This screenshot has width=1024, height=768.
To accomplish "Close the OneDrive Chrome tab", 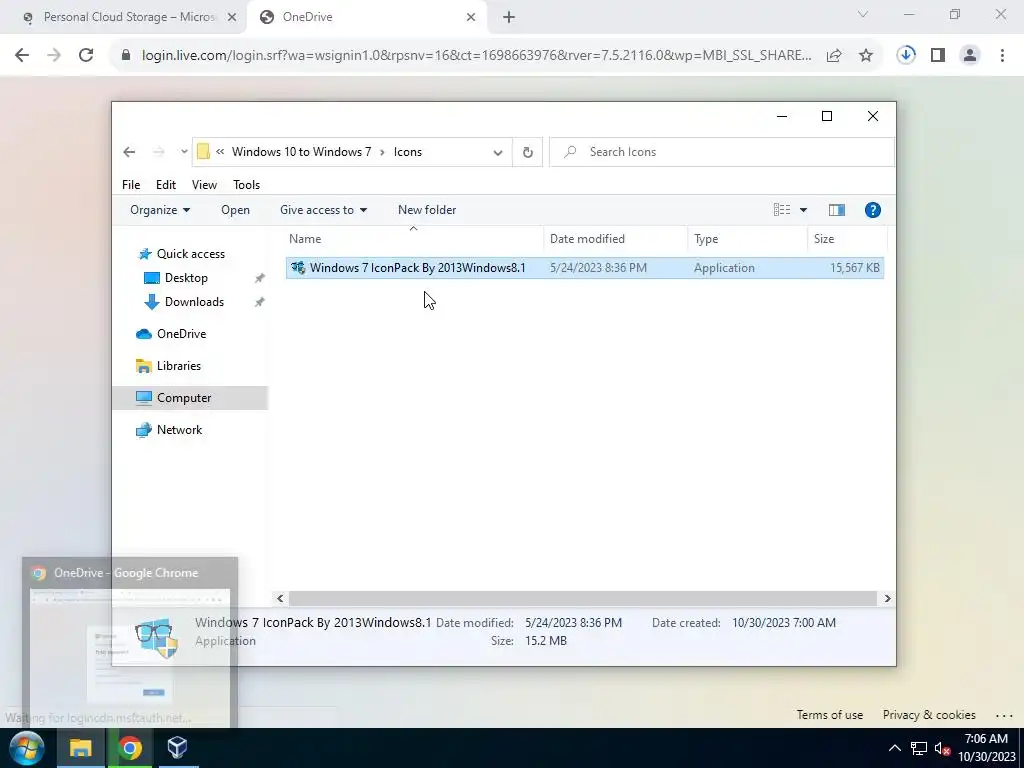I will tap(471, 18).
